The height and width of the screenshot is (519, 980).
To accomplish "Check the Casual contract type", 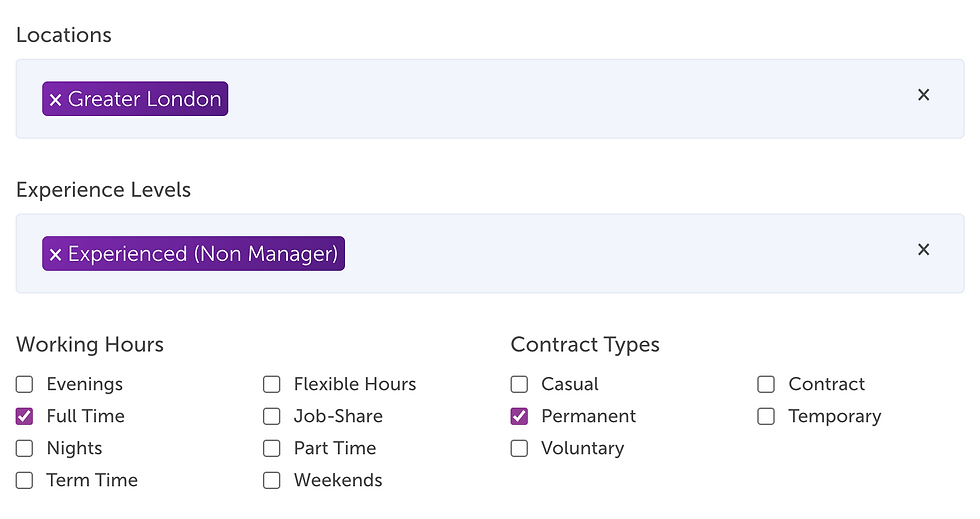I will coord(519,384).
